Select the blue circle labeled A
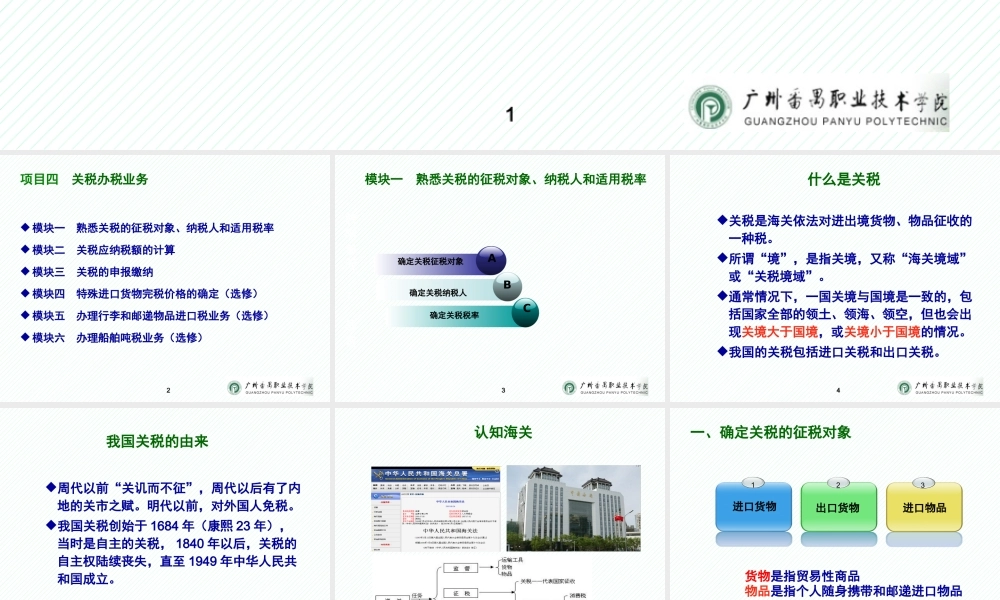This screenshot has width=1000, height=600. pos(489,259)
